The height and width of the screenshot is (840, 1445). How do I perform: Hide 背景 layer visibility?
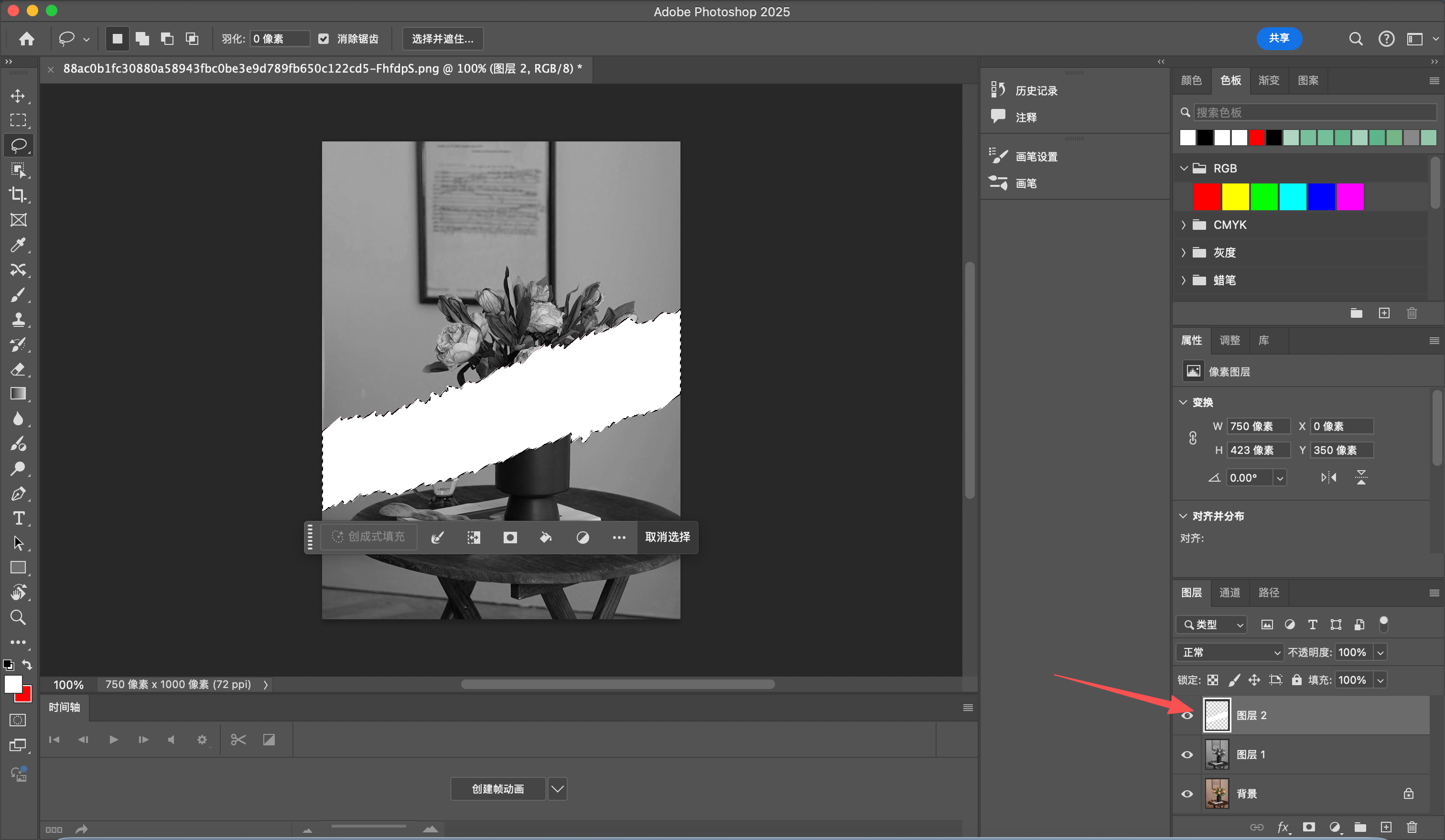pyautogui.click(x=1187, y=794)
